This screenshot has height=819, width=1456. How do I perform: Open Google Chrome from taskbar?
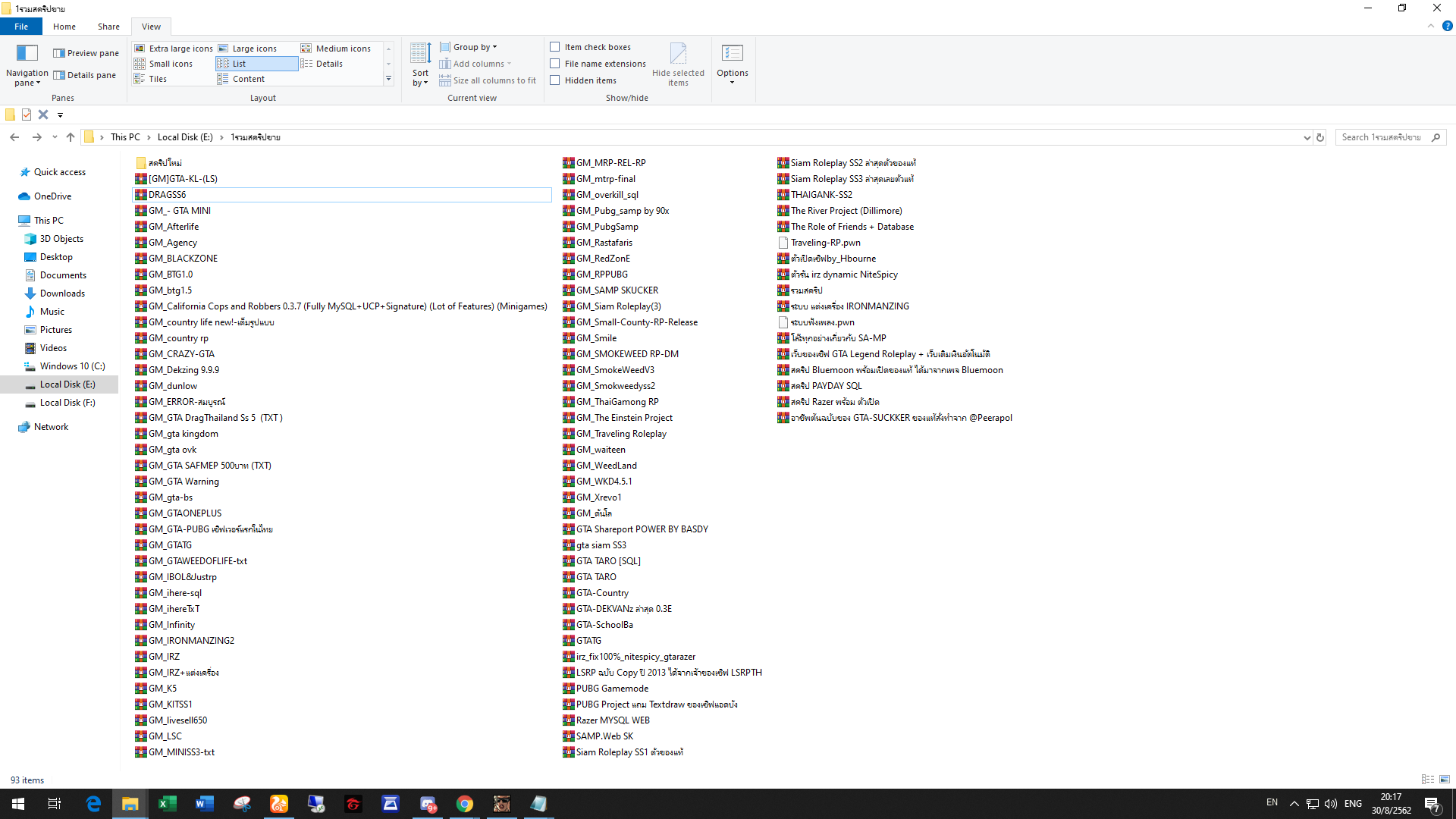point(465,804)
